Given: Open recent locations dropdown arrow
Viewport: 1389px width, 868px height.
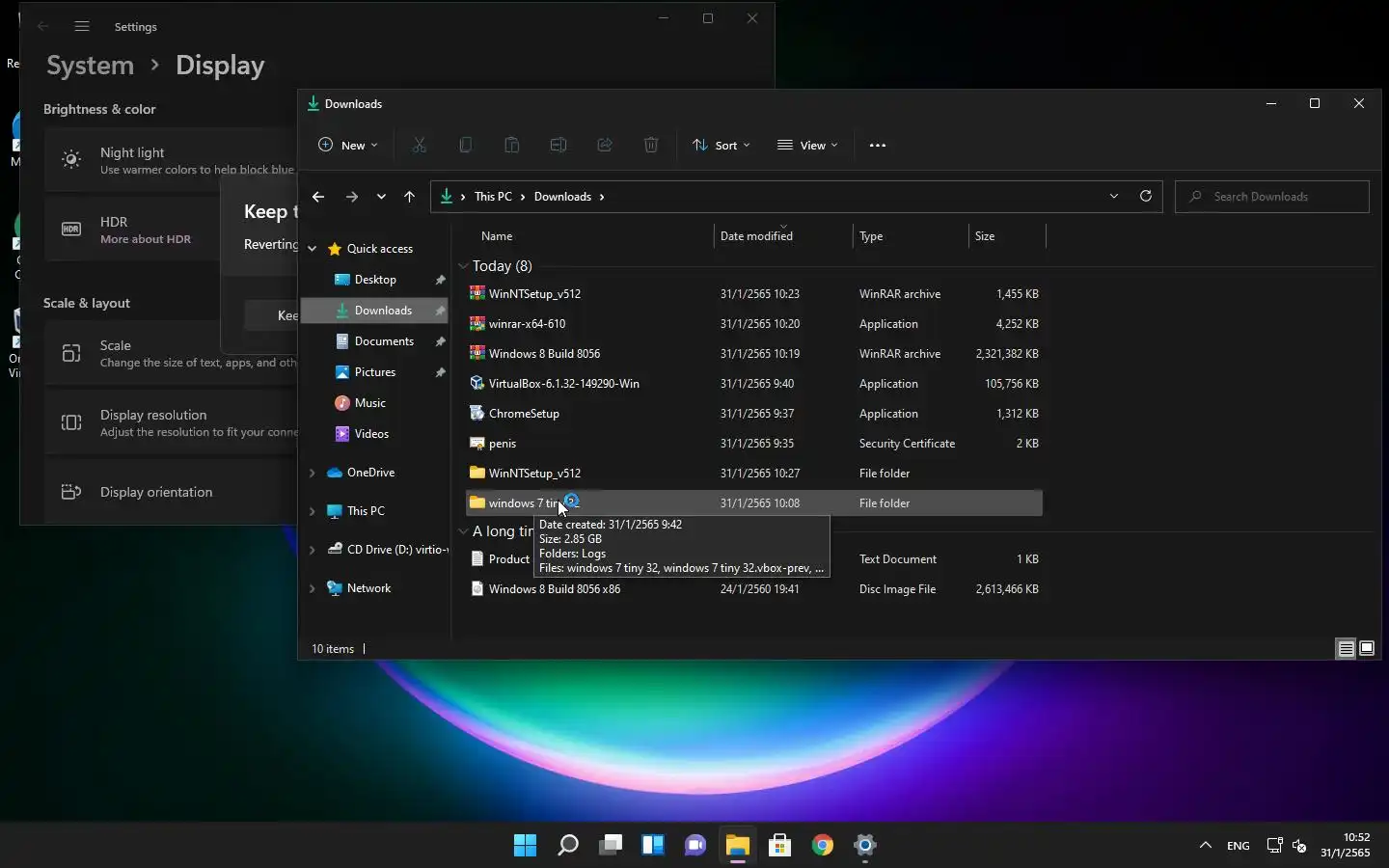Looking at the screenshot, I should pyautogui.click(x=381, y=197).
